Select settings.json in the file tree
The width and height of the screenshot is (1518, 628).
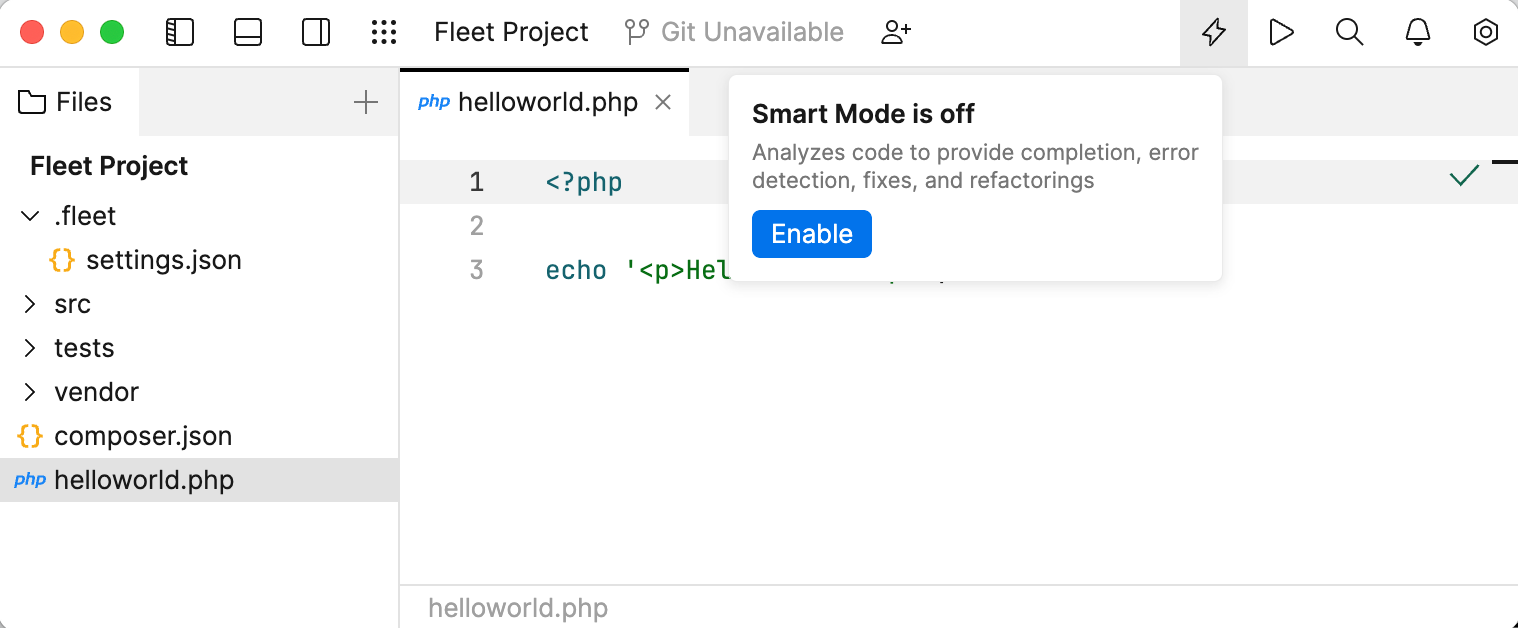[164, 260]
